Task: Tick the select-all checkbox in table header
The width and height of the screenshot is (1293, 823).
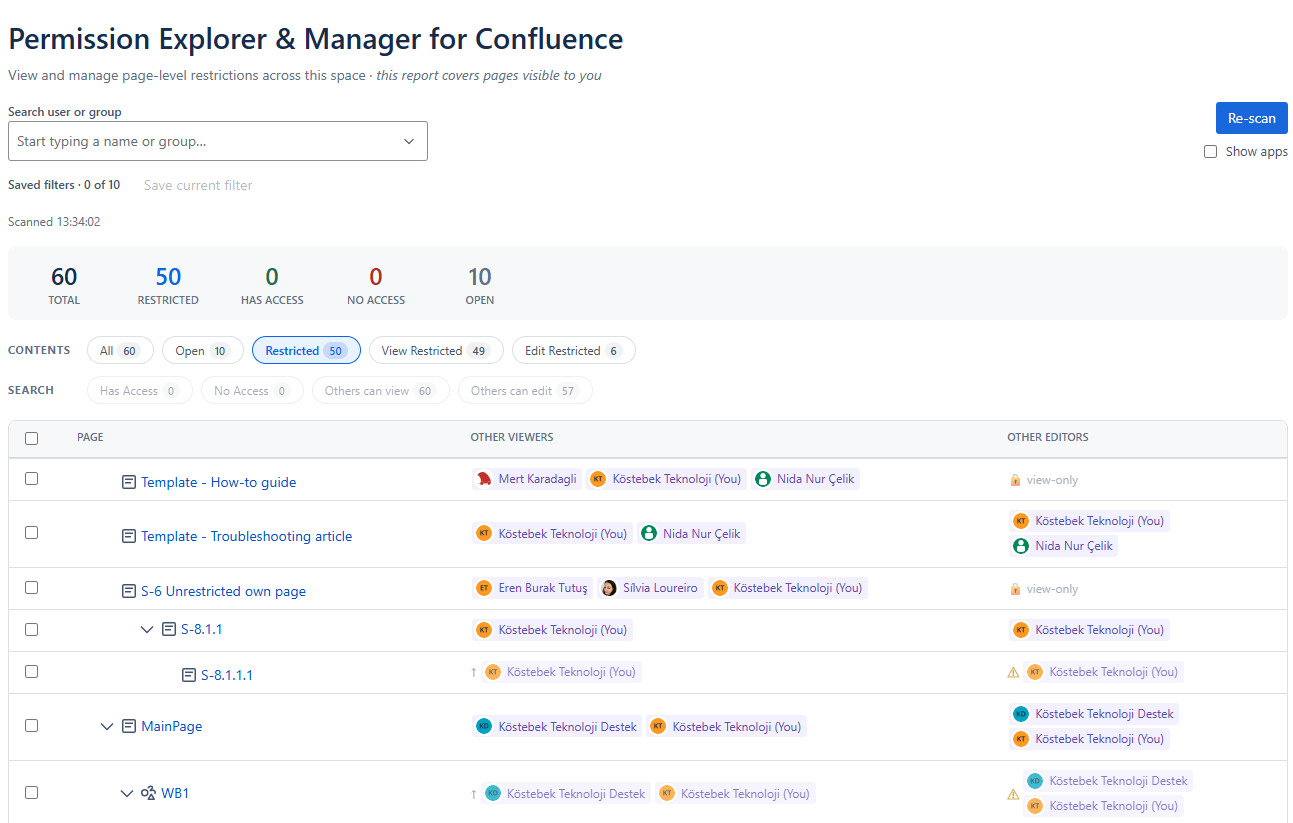Action: pyautogui.click(x=31, y=438)
